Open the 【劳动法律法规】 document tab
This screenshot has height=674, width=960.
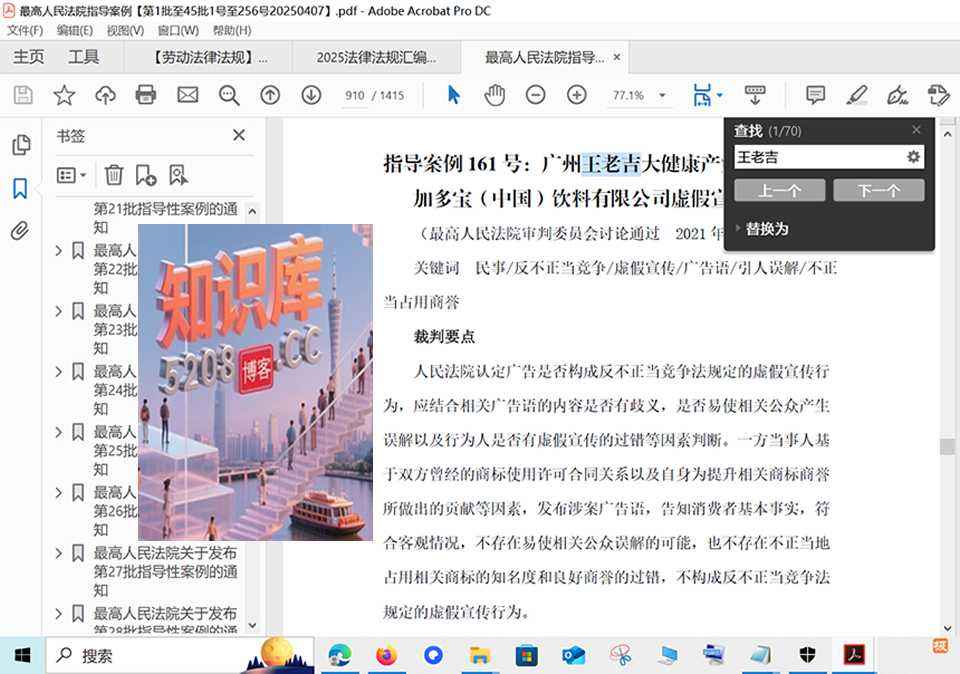click(208, 58)
